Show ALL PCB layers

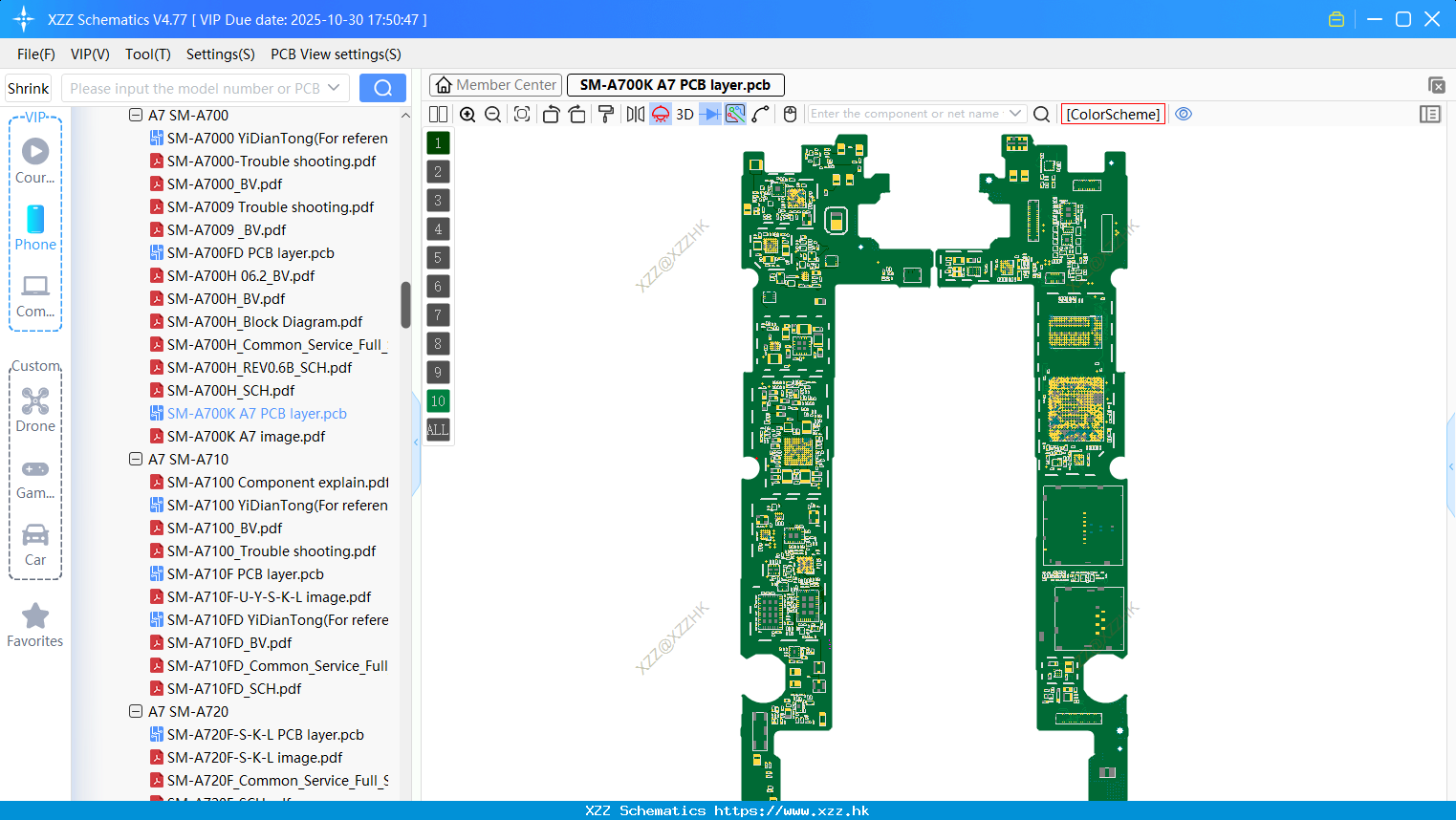click(x=438, y=430)
